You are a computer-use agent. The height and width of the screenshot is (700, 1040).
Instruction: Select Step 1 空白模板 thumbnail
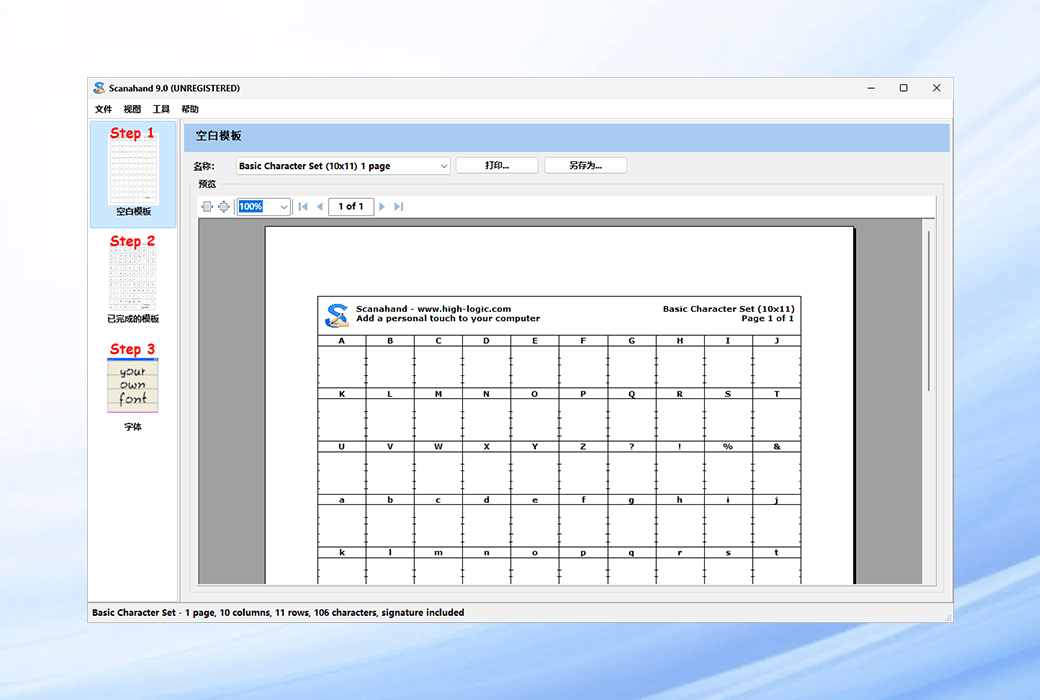tap(133, 174)
